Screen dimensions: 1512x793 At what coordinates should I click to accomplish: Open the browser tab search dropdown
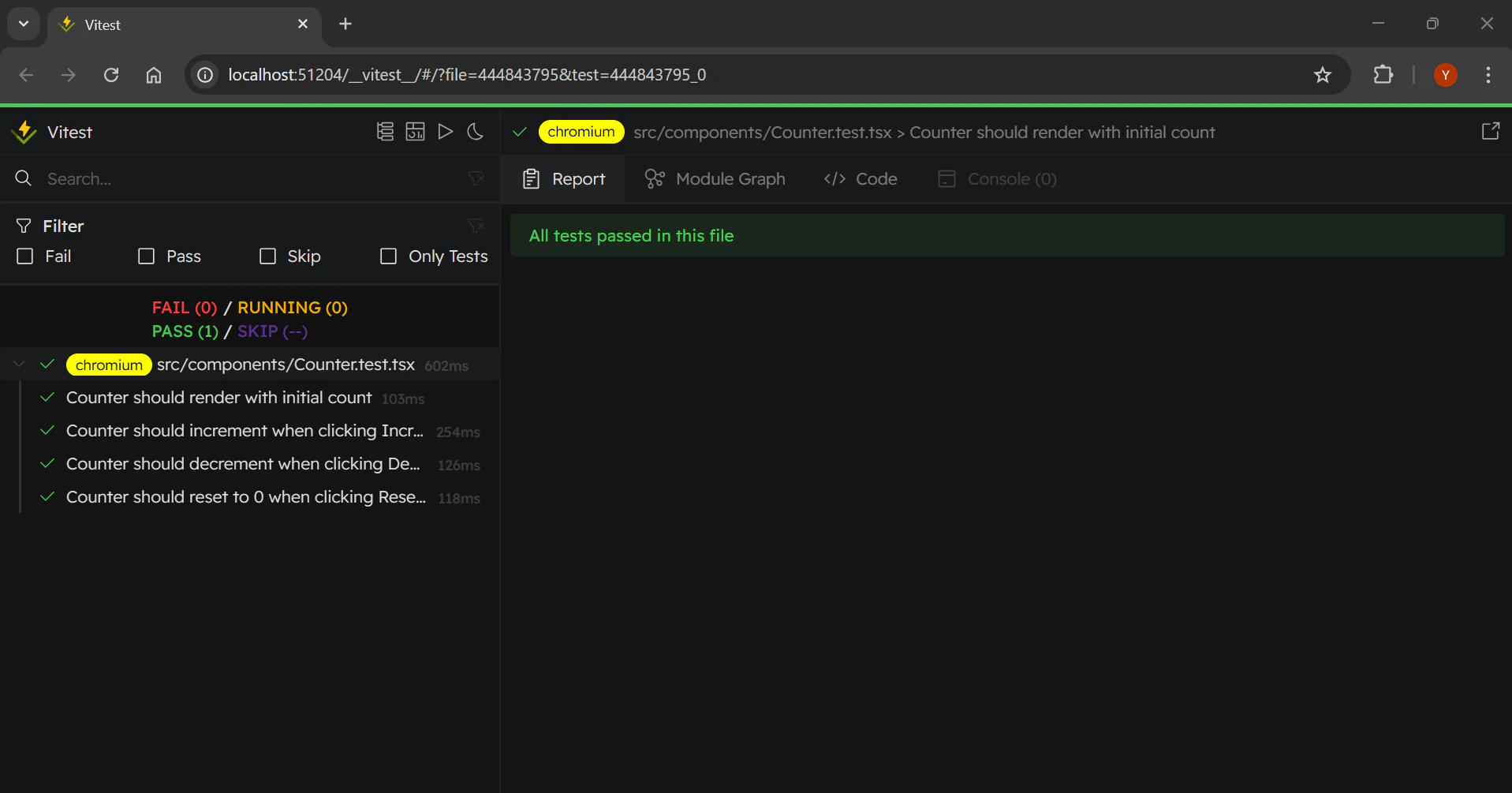pyautogui.click(x=24, y=24)
